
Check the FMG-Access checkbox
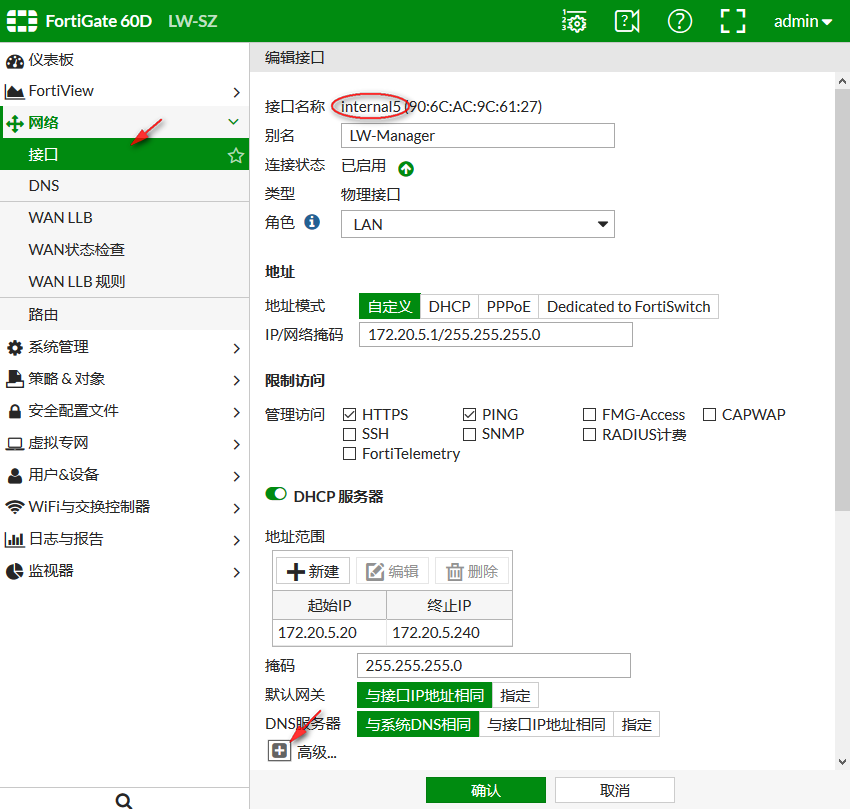[589, 415]
